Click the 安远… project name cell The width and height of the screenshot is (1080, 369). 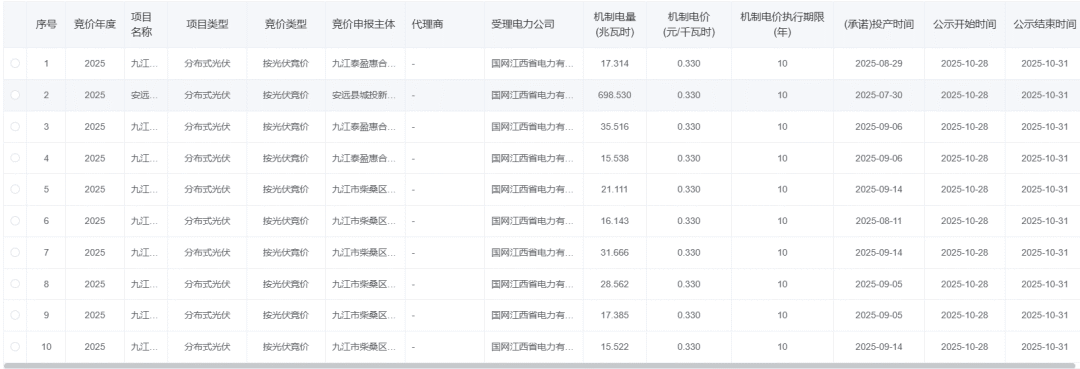point(145,95)
